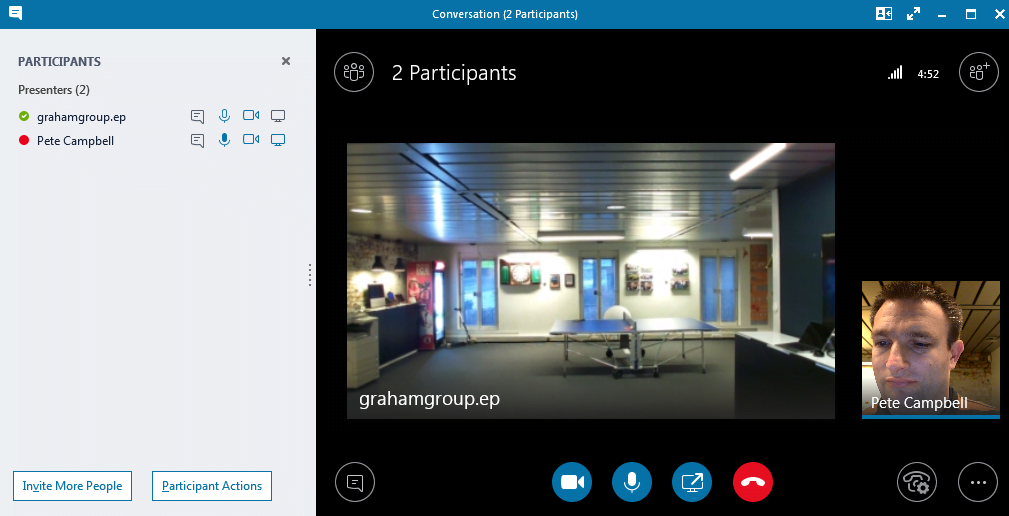The width and height of the screenshot is (1009, 516).
Task: Toggle the video camera call control
Action: (x=572, y=482)
